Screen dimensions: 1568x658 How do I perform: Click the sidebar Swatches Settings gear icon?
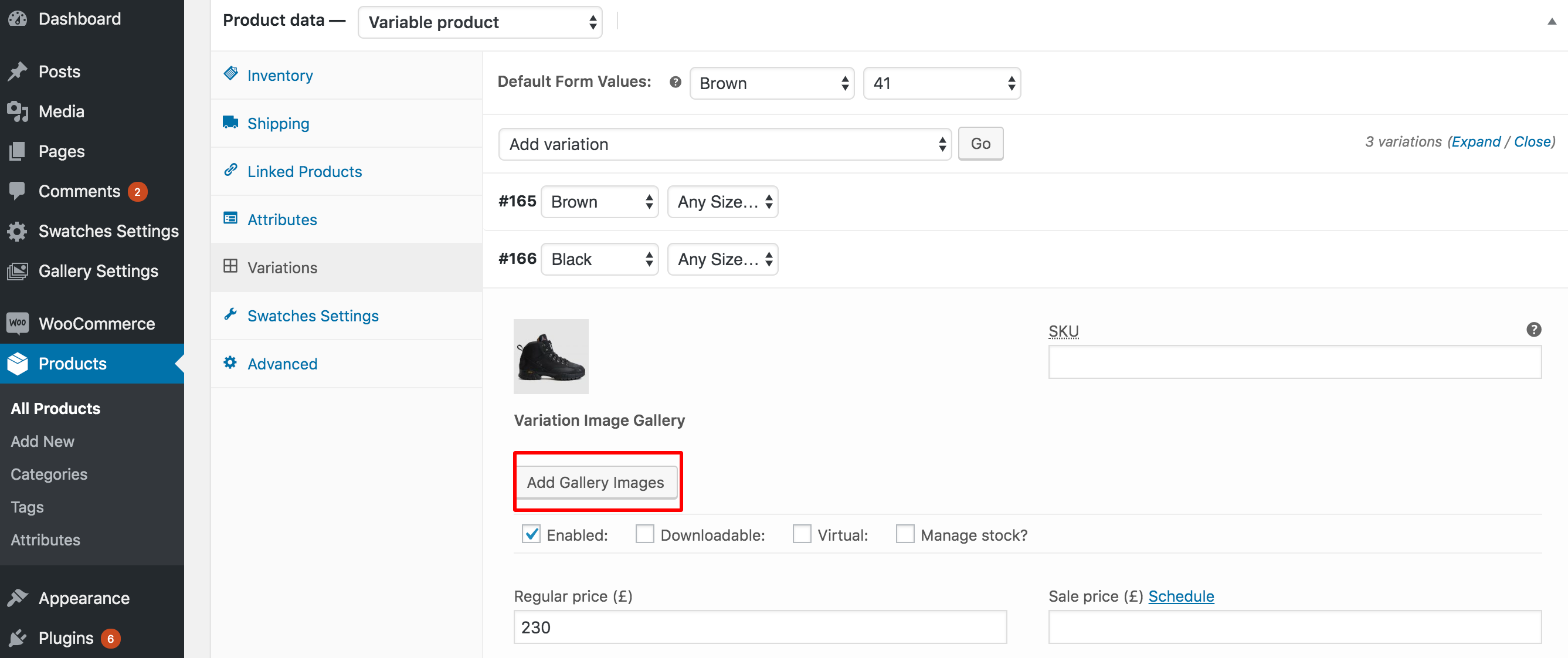coord(18,231)
